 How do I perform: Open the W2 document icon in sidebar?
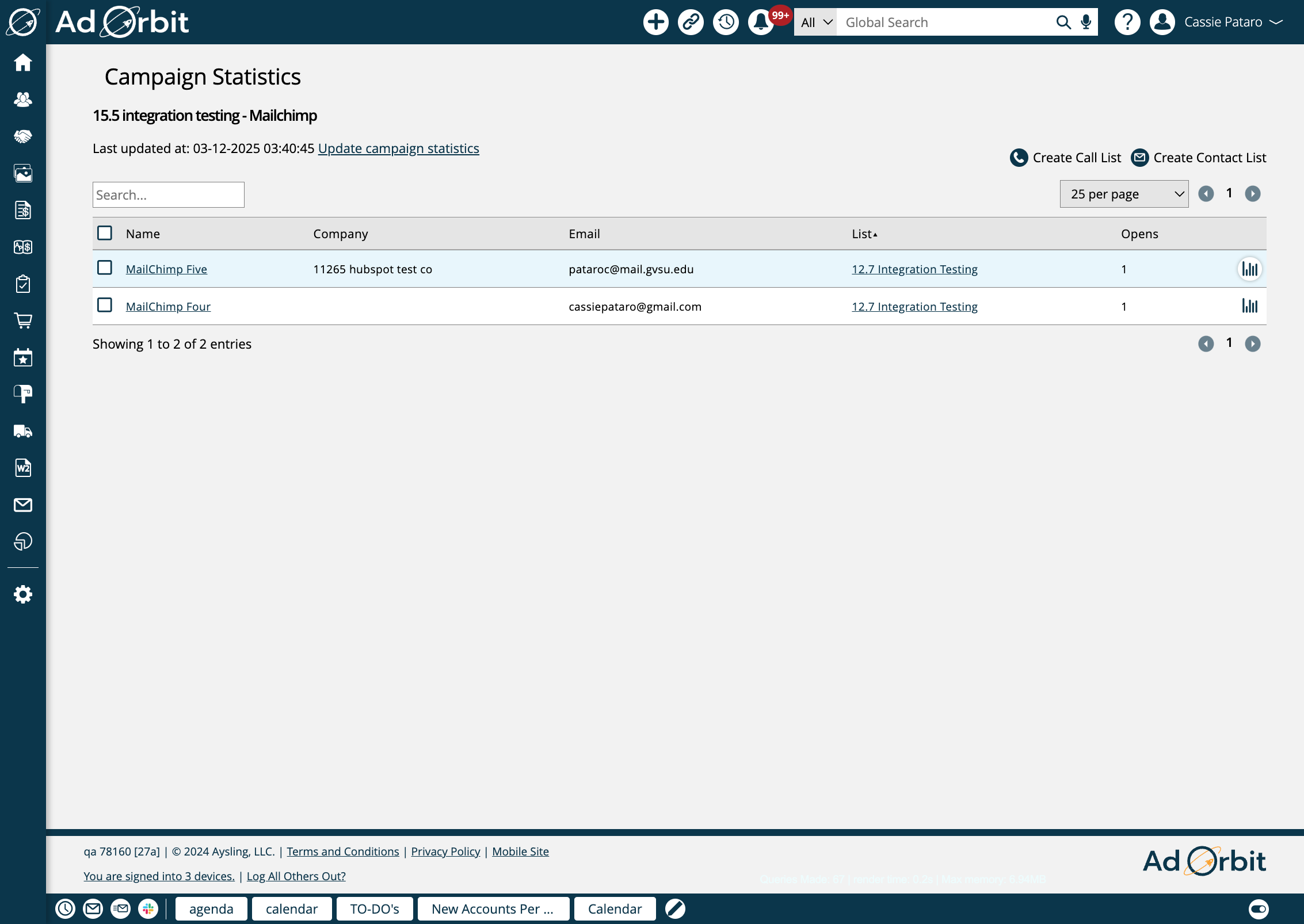(x=23, y=468)
